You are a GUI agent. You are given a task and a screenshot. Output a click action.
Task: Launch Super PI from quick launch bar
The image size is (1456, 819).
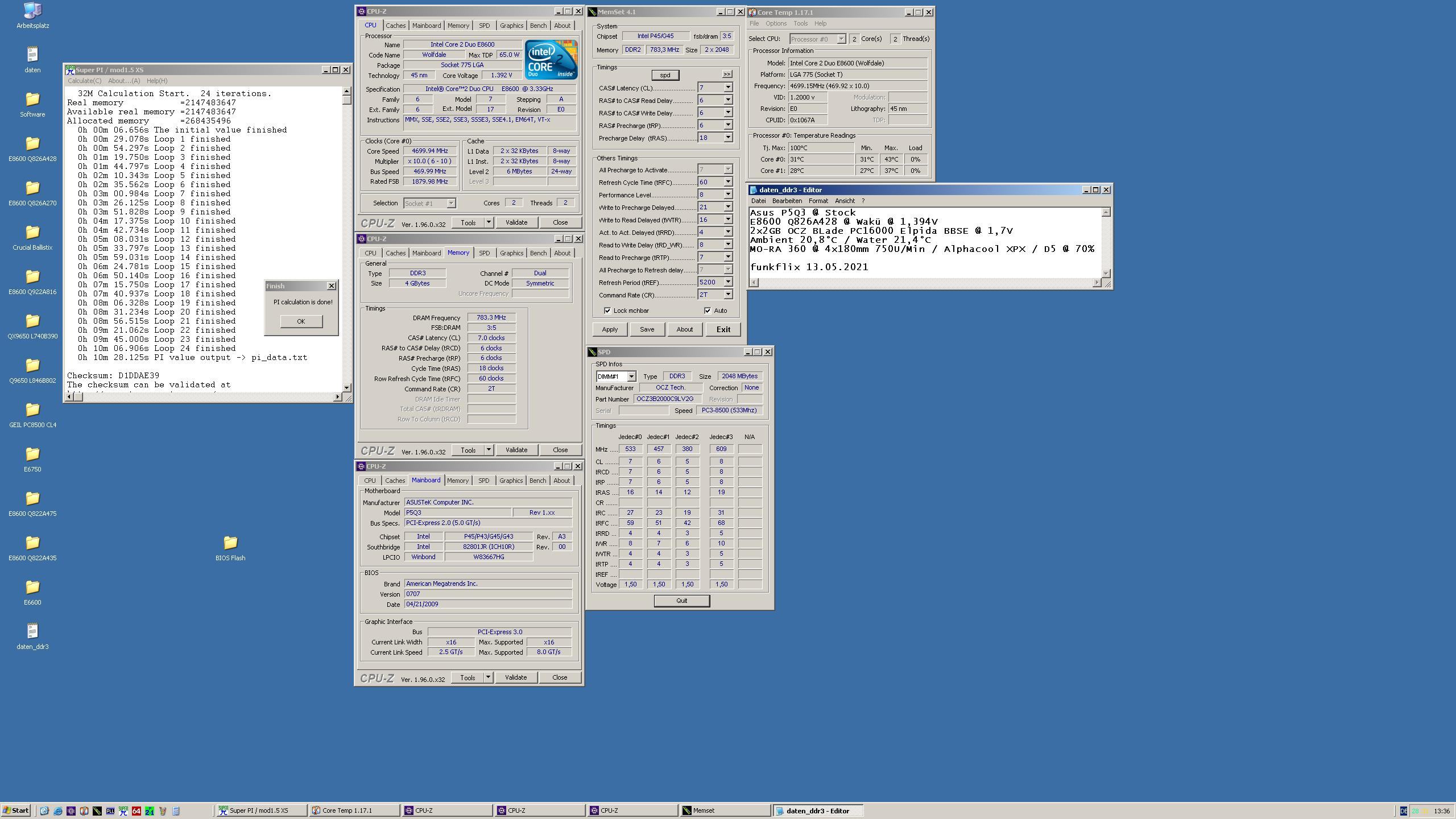click(123, 811)
